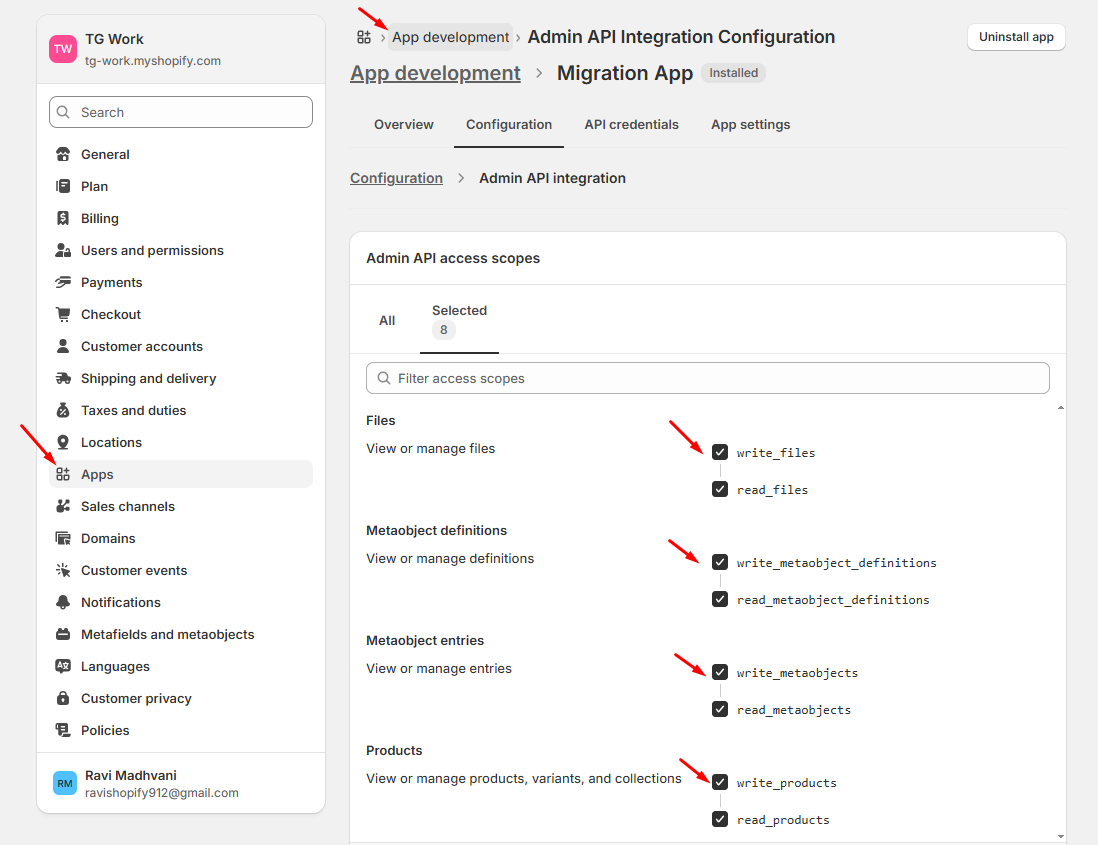Viewport: 1098px width, 845px height.
Task: Click the Billing dollar icon
Action: coord(63,218)
